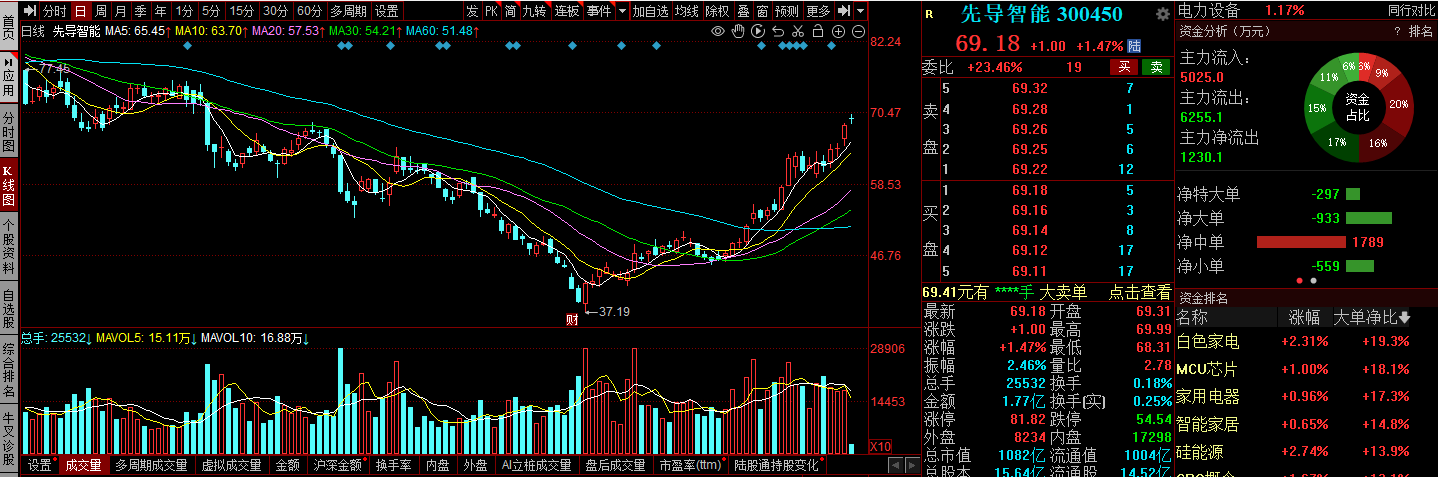The image size is (1438, 477).
Task: Click the replay play-circle icon
Action: tap(758, 32)
